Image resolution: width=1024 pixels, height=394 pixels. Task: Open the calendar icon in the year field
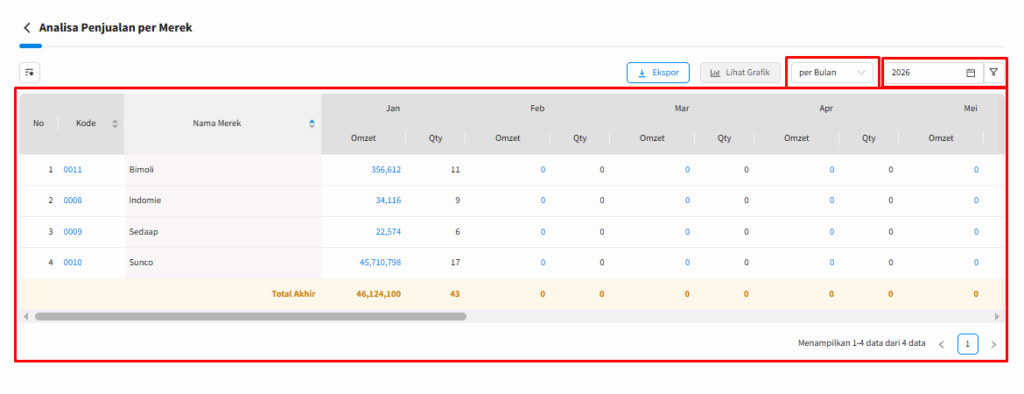pyautogui.click(x=970, y=73)
